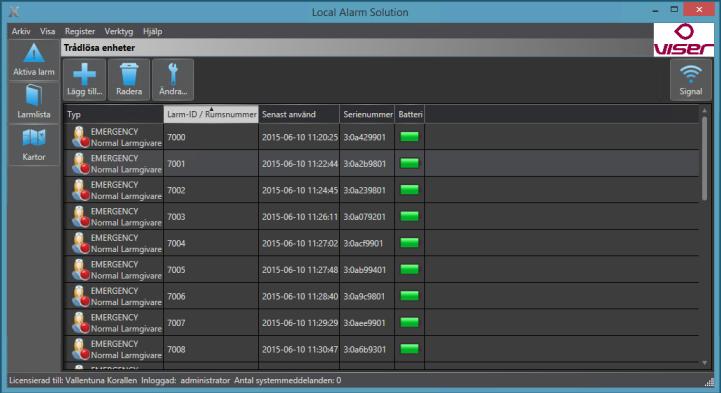Image resolution: width=721 pixels, height=393 pixels.
Task: Click vertical scrollbar thumb in list
Action: [x=704, y=158]
